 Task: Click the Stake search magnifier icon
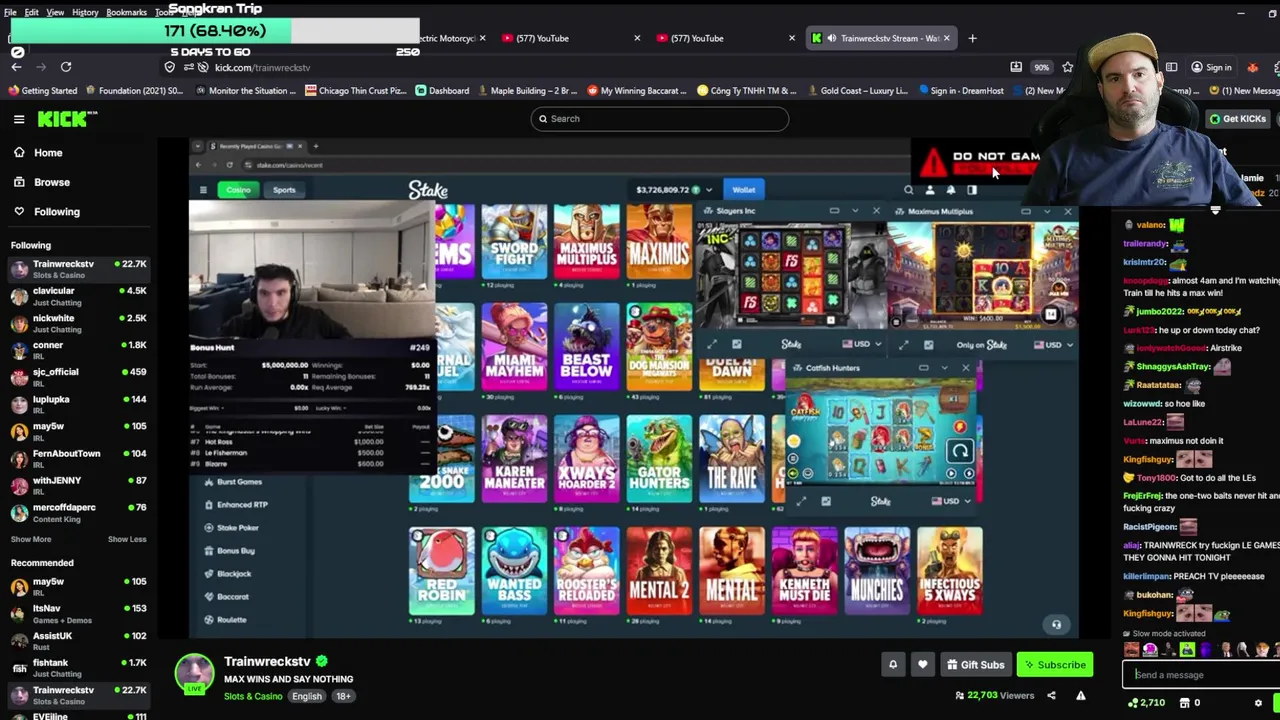coord(908,190)
